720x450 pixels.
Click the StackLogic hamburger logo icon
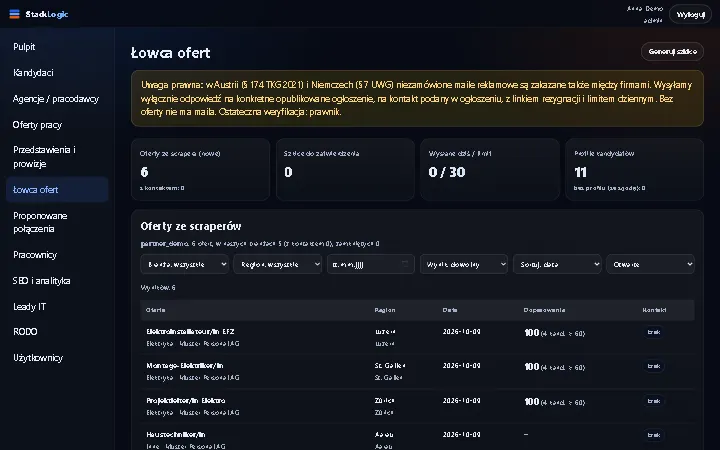(x=15, y=14)
